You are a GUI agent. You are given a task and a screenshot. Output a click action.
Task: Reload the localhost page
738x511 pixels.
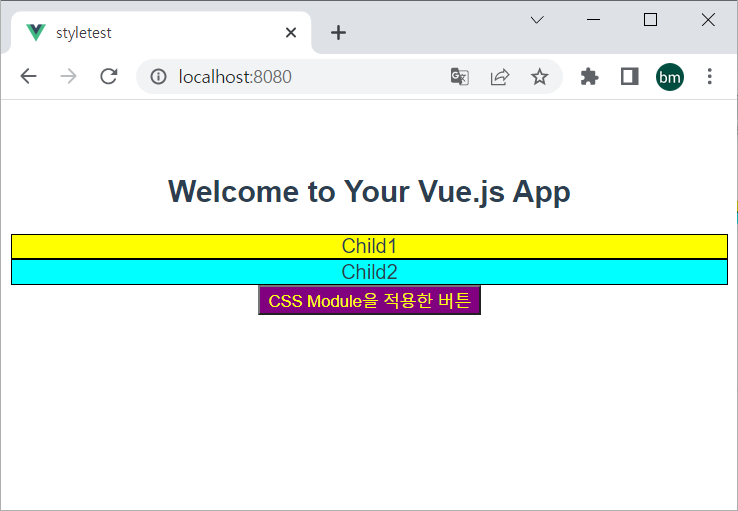(109, 76)
